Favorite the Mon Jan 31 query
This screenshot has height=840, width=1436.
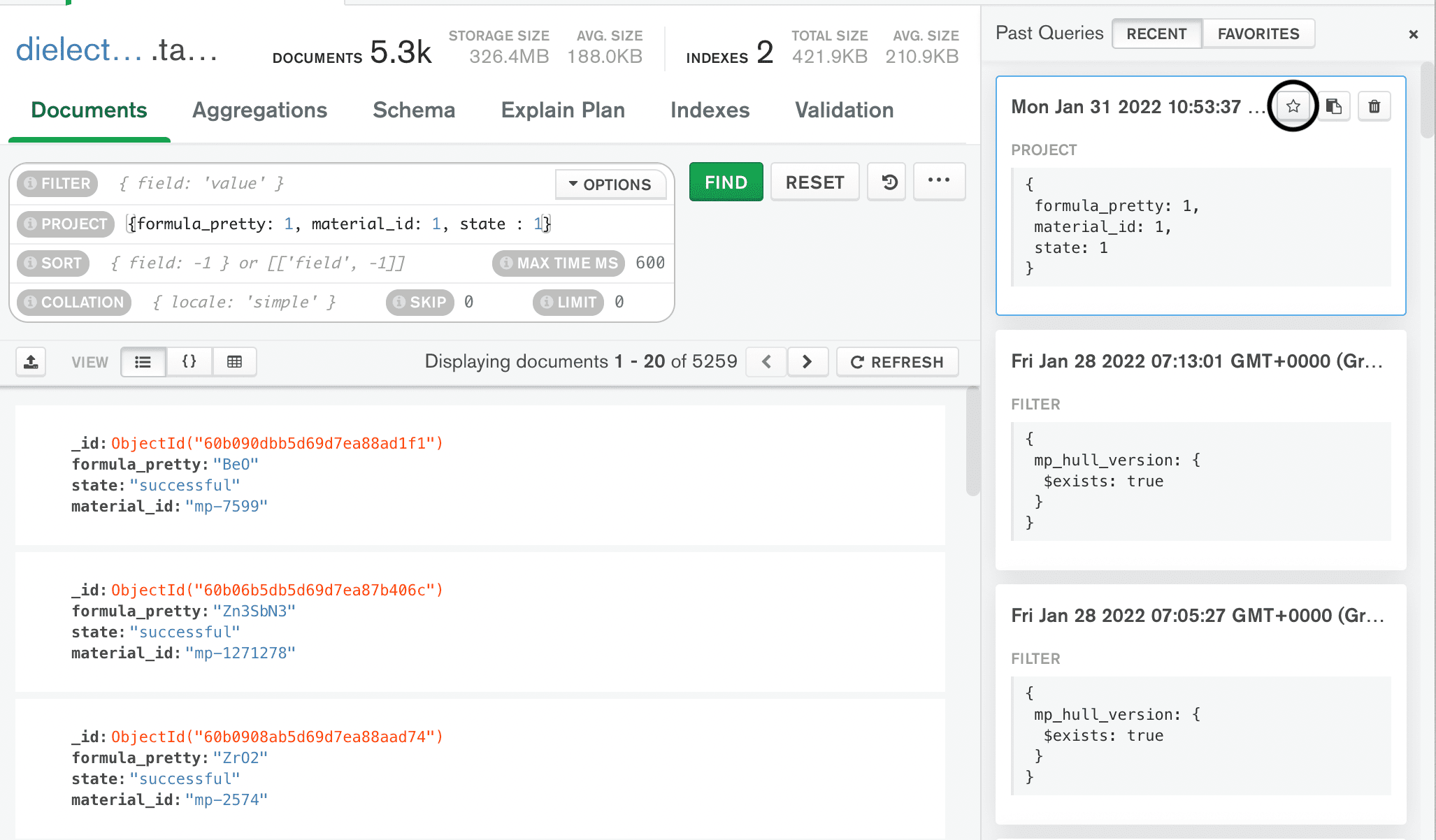[x=1294, y=106]
